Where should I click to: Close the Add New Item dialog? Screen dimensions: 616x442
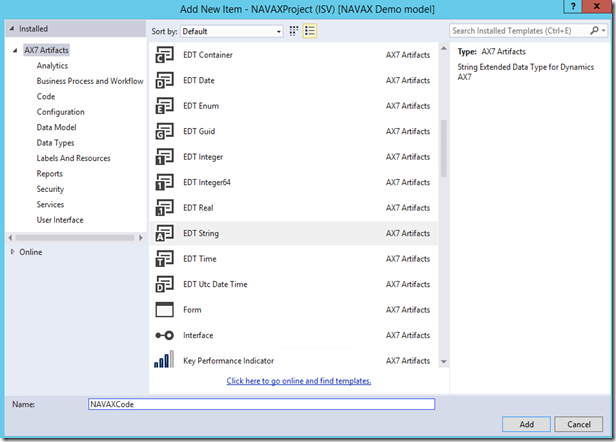pyautogui.click(x=596, y=6)
